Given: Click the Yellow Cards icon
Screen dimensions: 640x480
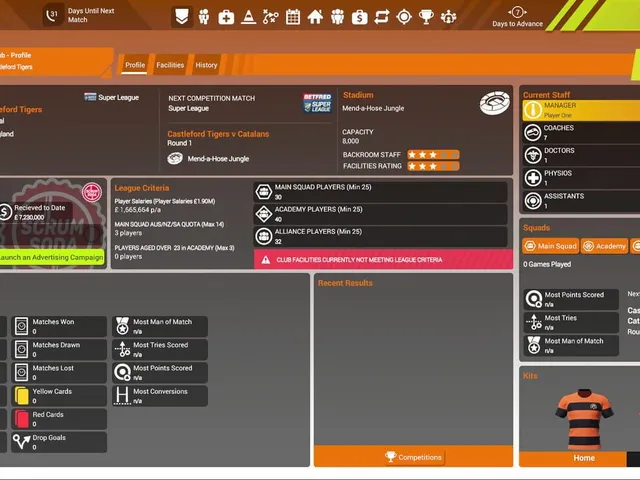Looking at the screenshot, I should click(22, 396).
